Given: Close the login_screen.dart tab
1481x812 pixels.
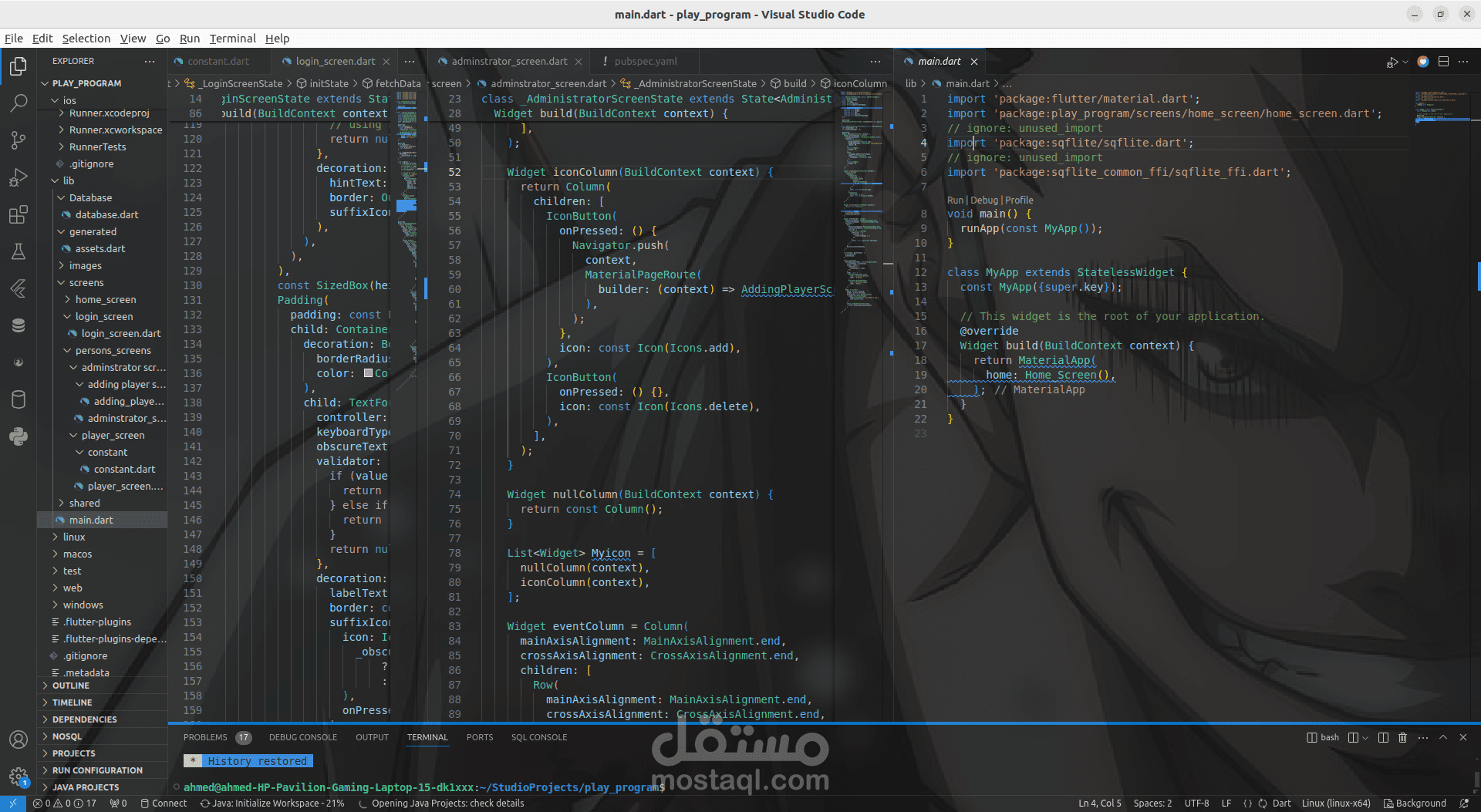Looking at the screenshot, I should pyautogui.click(x=386, y=62).
